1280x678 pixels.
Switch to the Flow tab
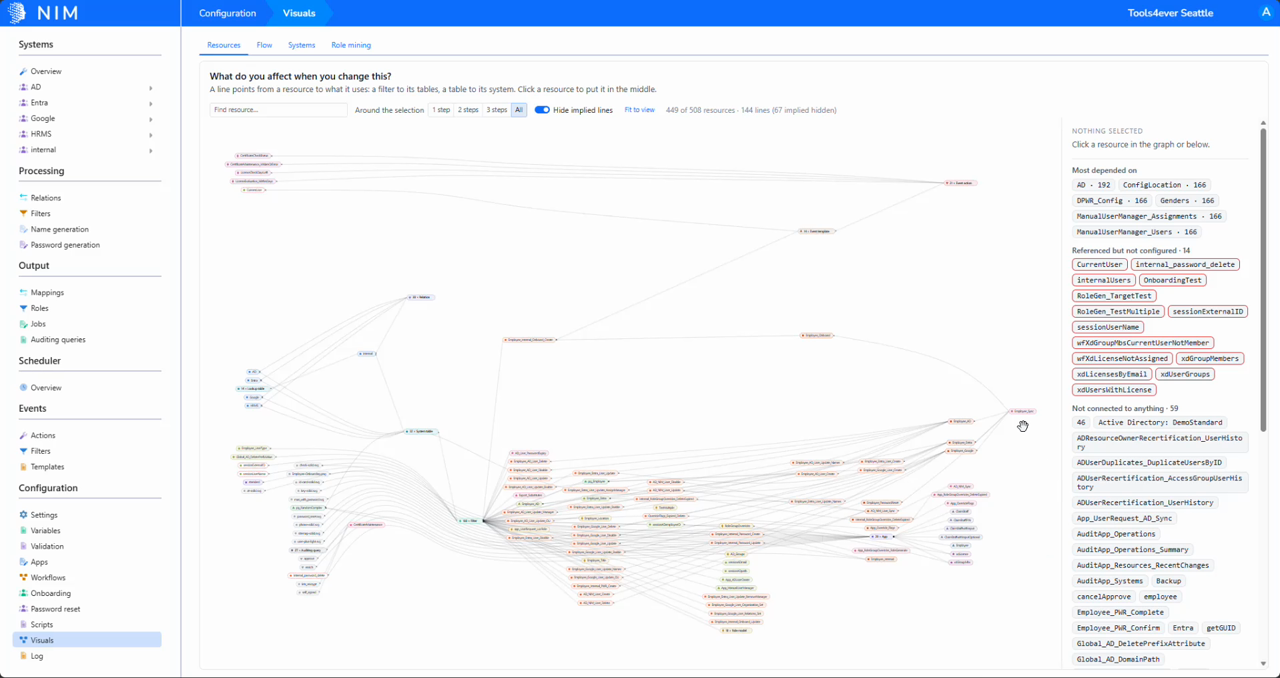click(x=264, y=45)
